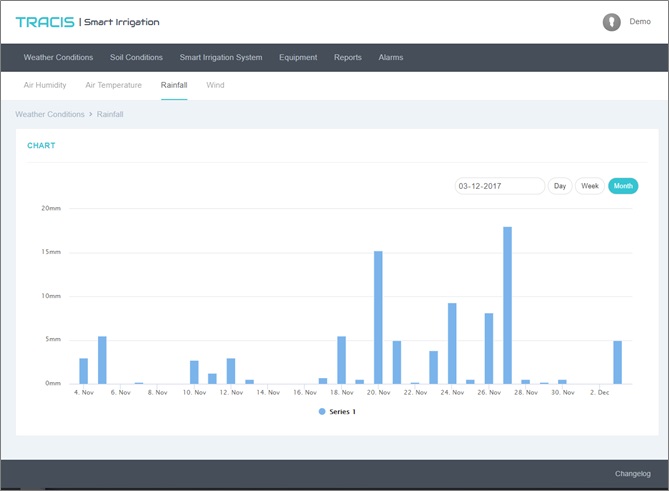The width and height of the screenshot is (669, 491).
Task: Click the rainfall bar at 4. Nov
Action: tap(84, 371)
